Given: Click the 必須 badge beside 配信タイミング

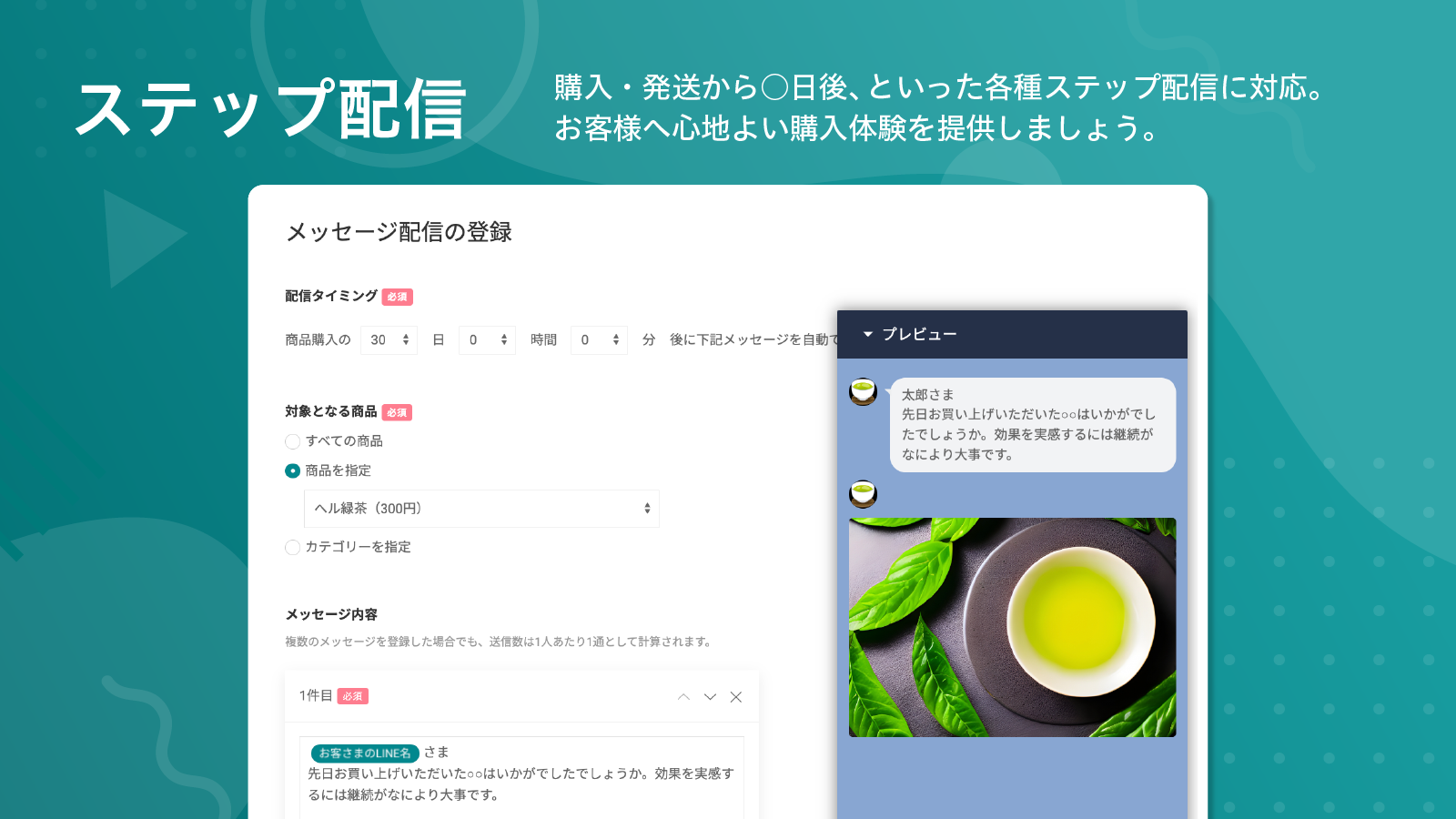Looking at the screenshot, I should coord(398,297).
